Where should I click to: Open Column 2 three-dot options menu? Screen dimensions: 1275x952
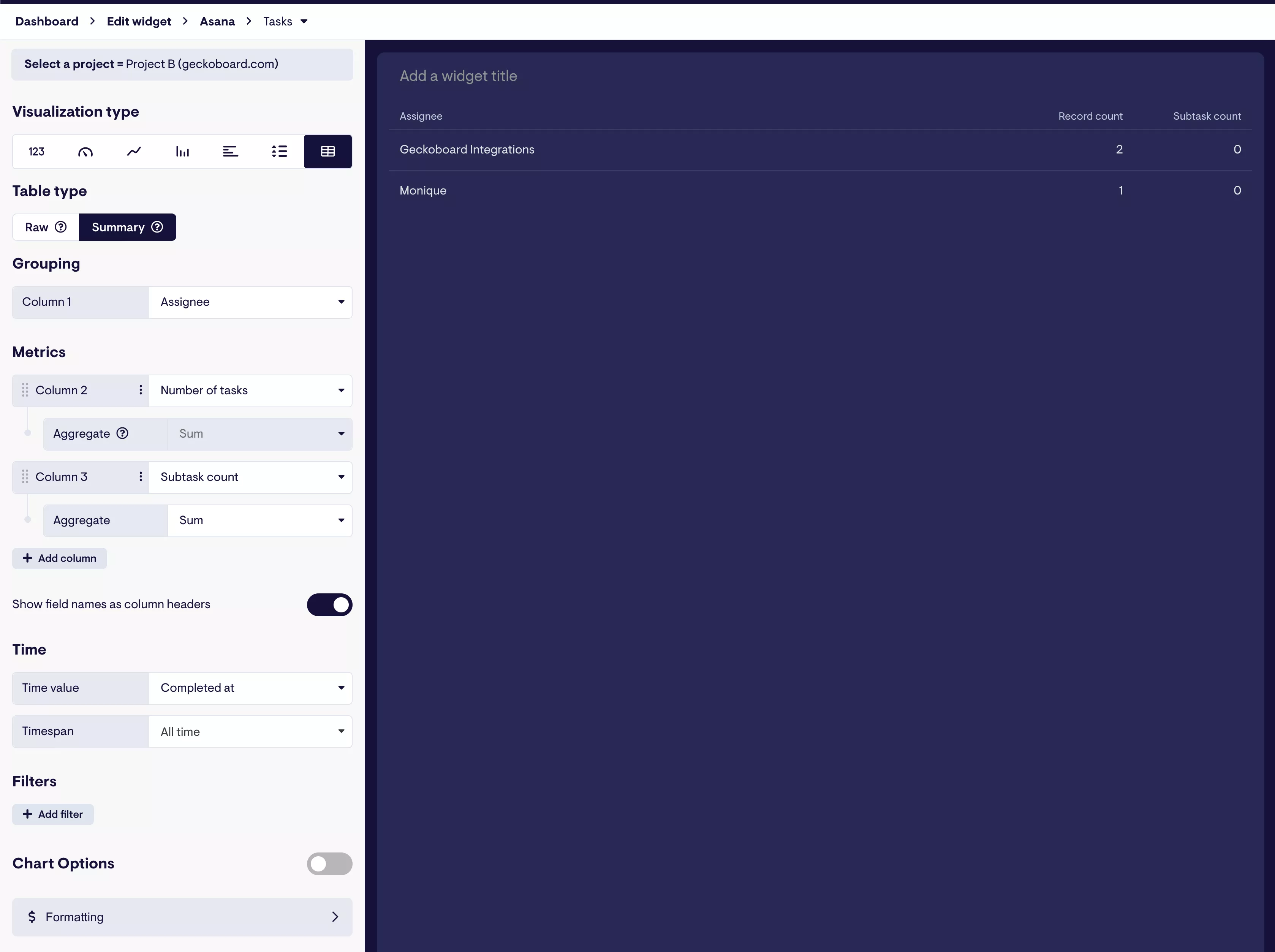(141, 390)
